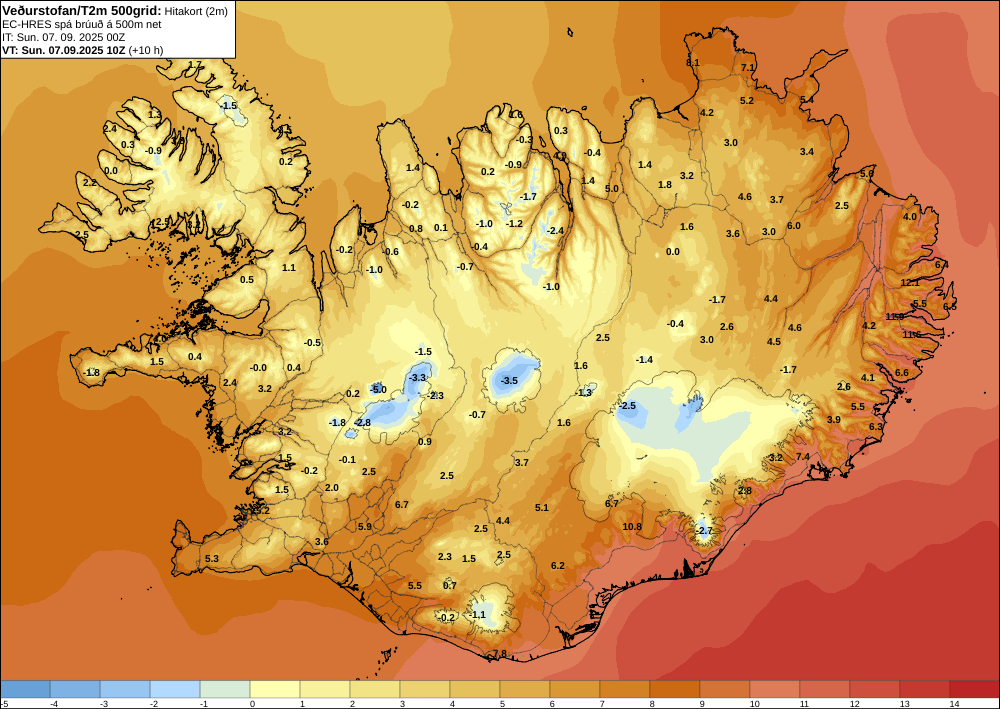Screen dimensions: 1000x709
Task: Click the -1.1 value on the southern glacier
Action: click(478, 615)
